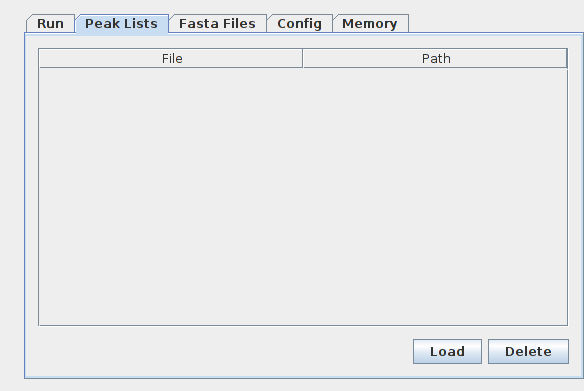Image resolution: width=584 pixels, height=391 pixels.
Task: Select the Path header cell
Action: click(x=435, y=58)
